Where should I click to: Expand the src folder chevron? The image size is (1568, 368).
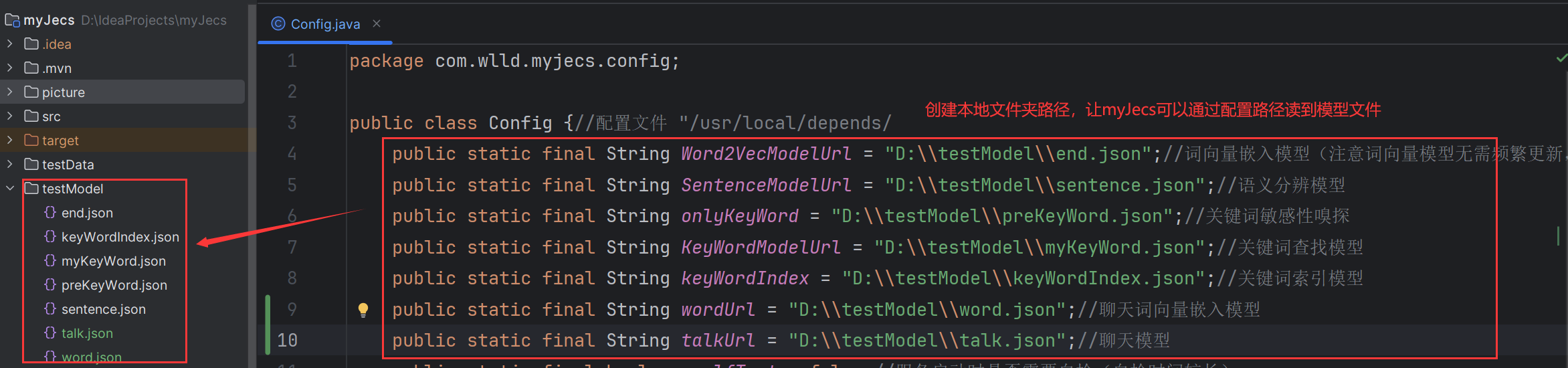(x=10, y=116)
